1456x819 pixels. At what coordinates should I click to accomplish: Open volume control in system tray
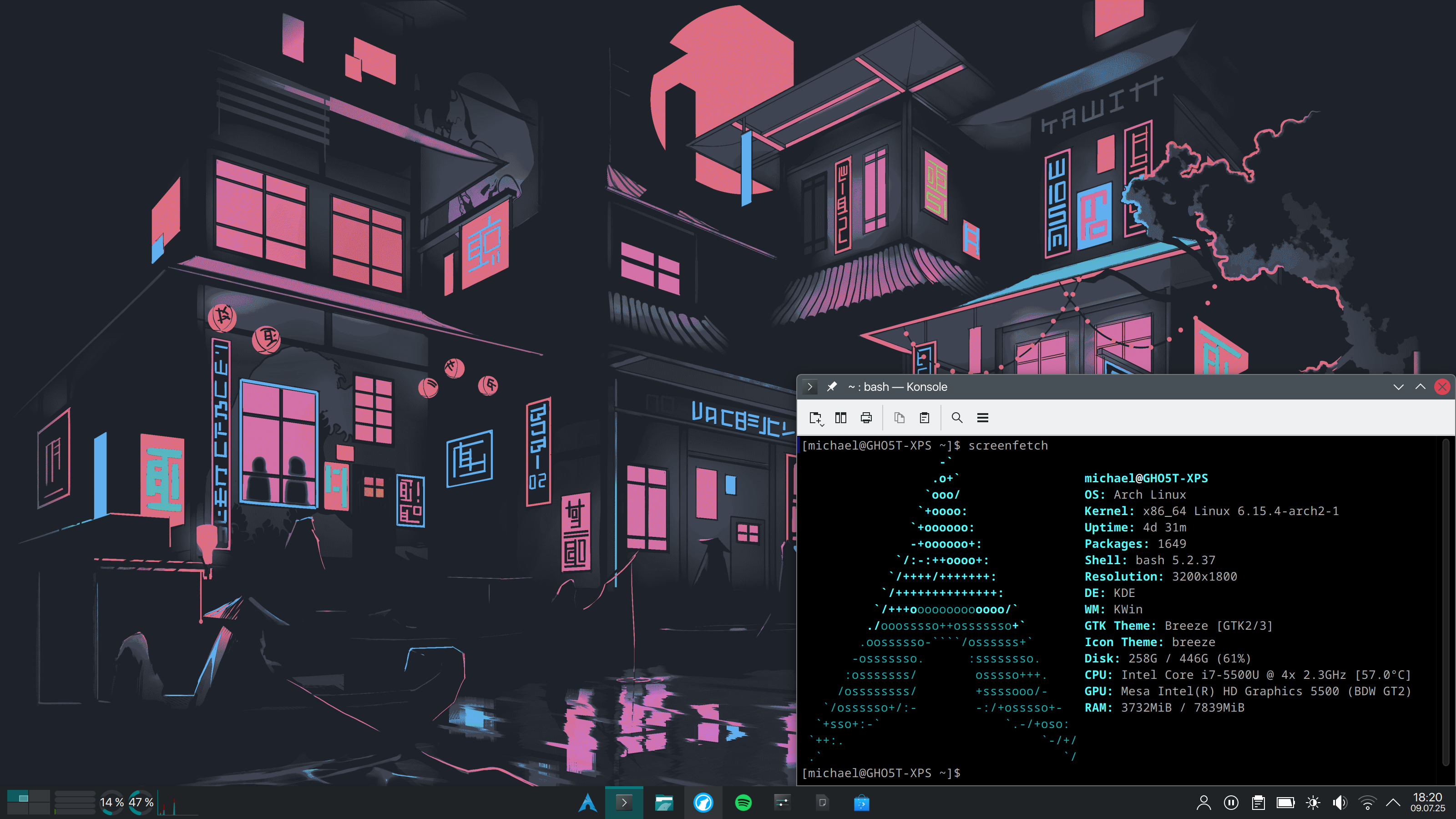pos(1340,803)
